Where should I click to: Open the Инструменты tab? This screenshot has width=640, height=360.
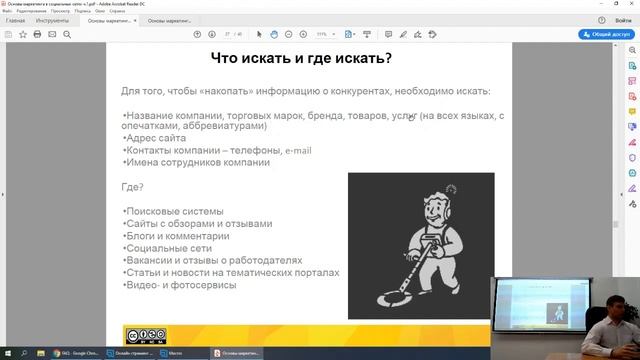tap(52, 20)
